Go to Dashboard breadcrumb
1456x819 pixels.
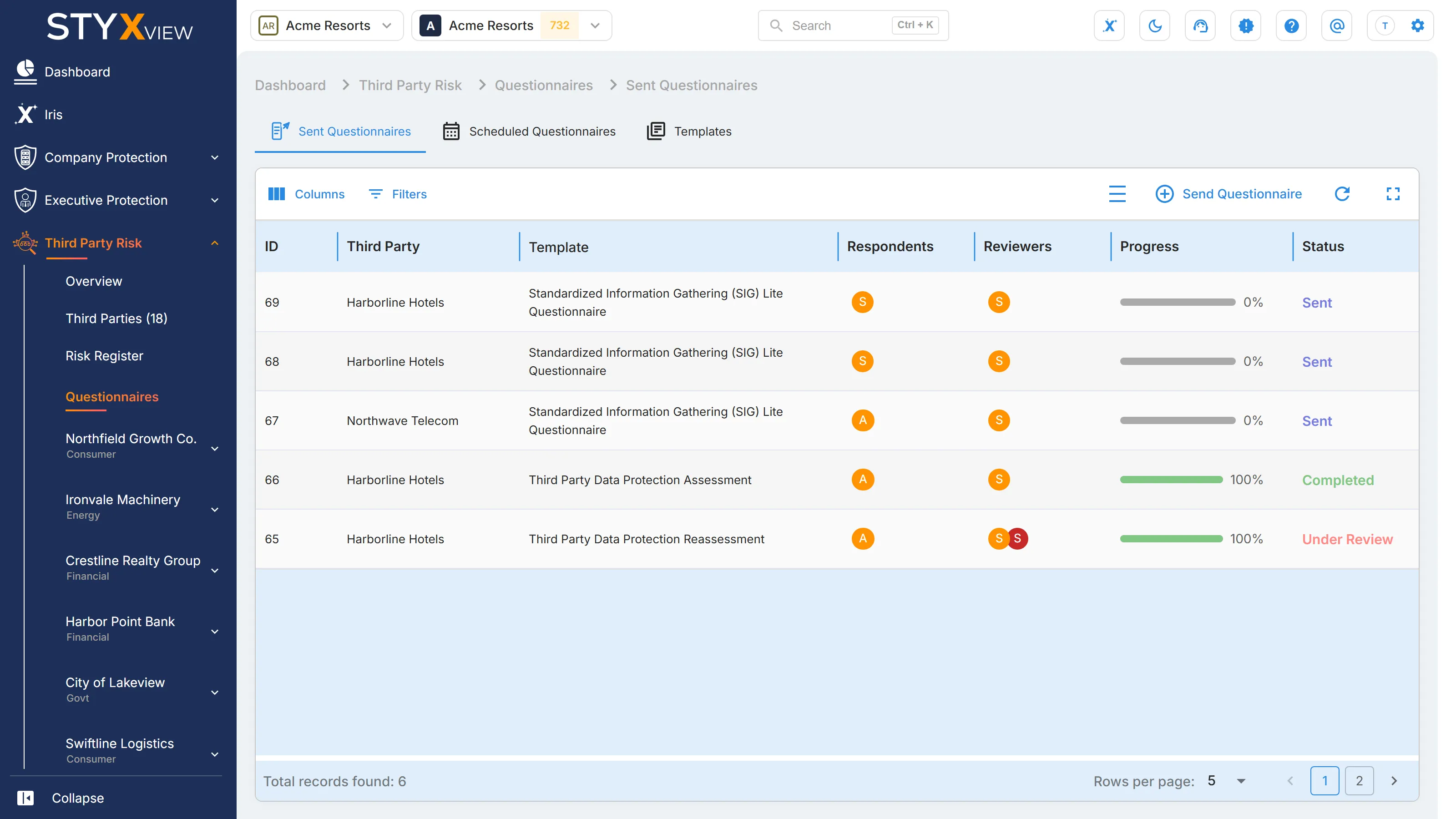tap(290, 86)
